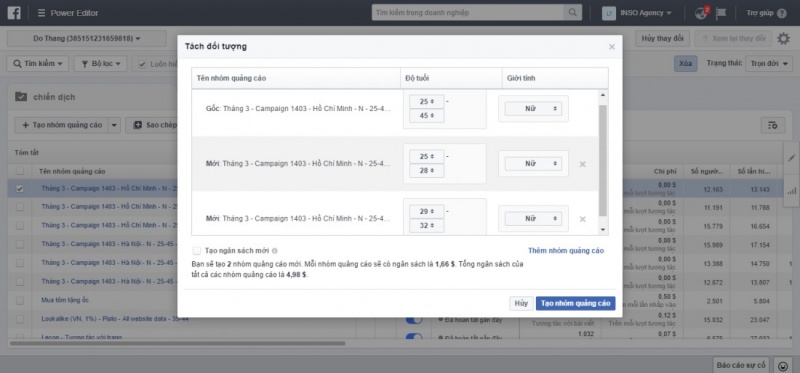The image size is (800, 373).
Task: Enable the Tạo ngân sách mới checkbox
Action: (x=196, y=251)
